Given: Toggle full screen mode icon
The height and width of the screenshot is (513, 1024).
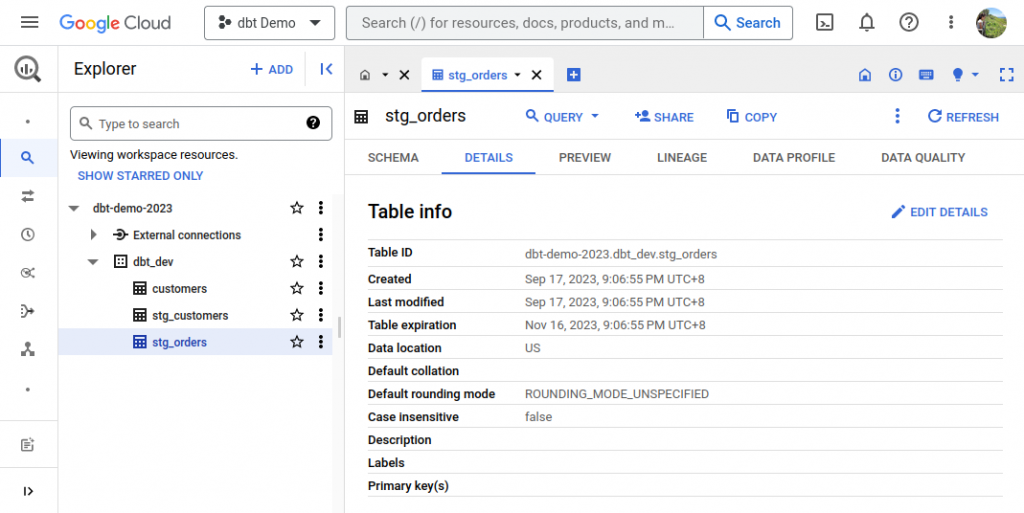Looking at the screenshot, I should tap(1006, 75).
